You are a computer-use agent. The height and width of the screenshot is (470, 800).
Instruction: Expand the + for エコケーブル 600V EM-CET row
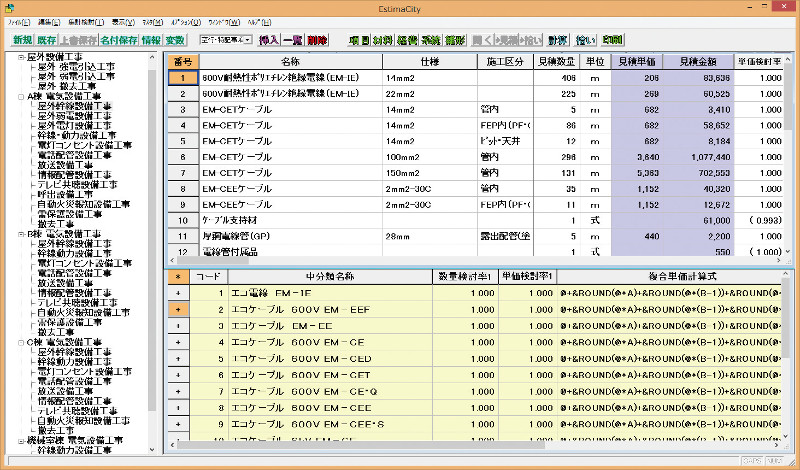178,375
